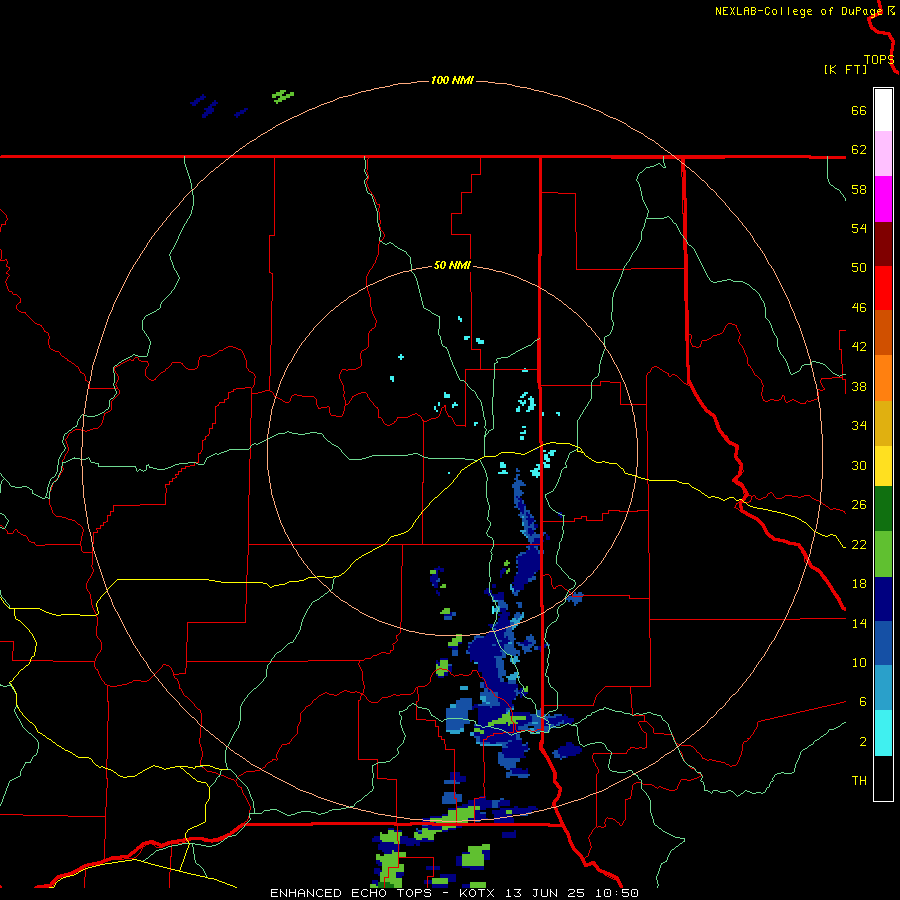This screenshot has height=900, width=900.
Task: Select the 2 legend value
Action: tap(863, 742)
